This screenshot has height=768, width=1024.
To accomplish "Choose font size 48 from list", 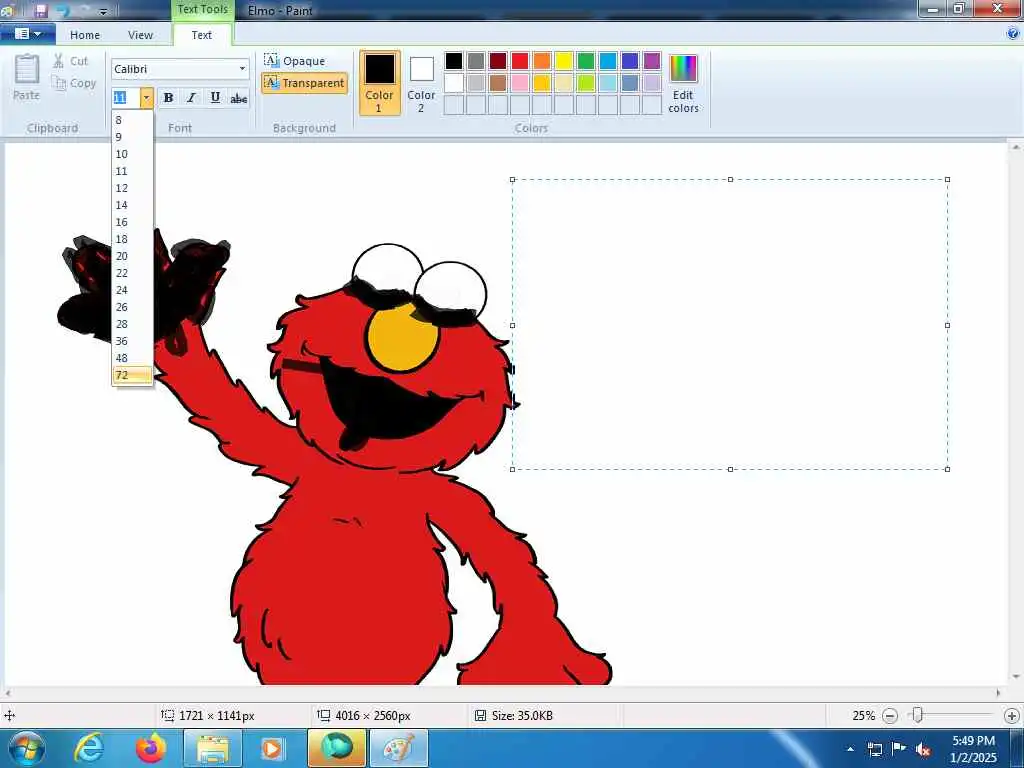I will tap(133, 358).
